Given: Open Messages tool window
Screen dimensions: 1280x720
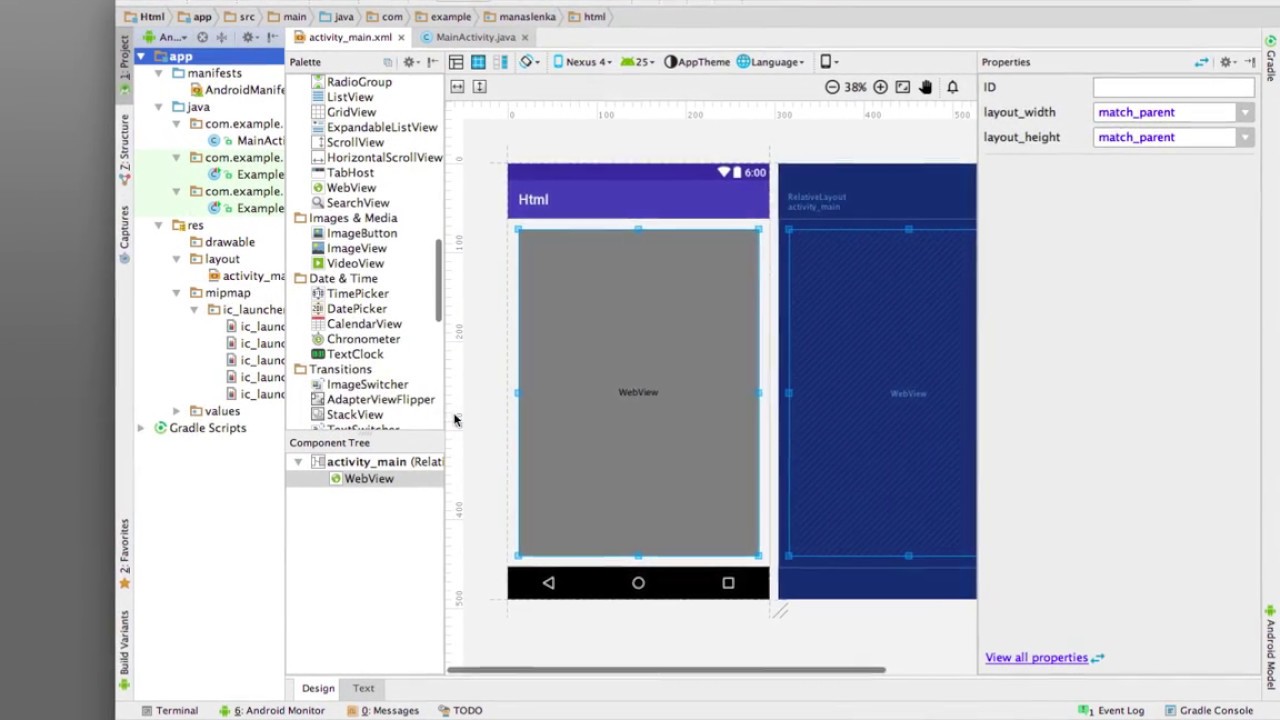Looking at the screenshot, I should click(383, 710).
